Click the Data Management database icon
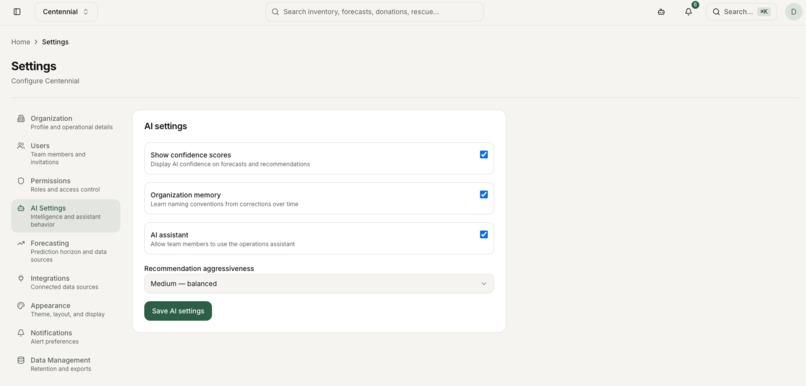 coord(21,360)
